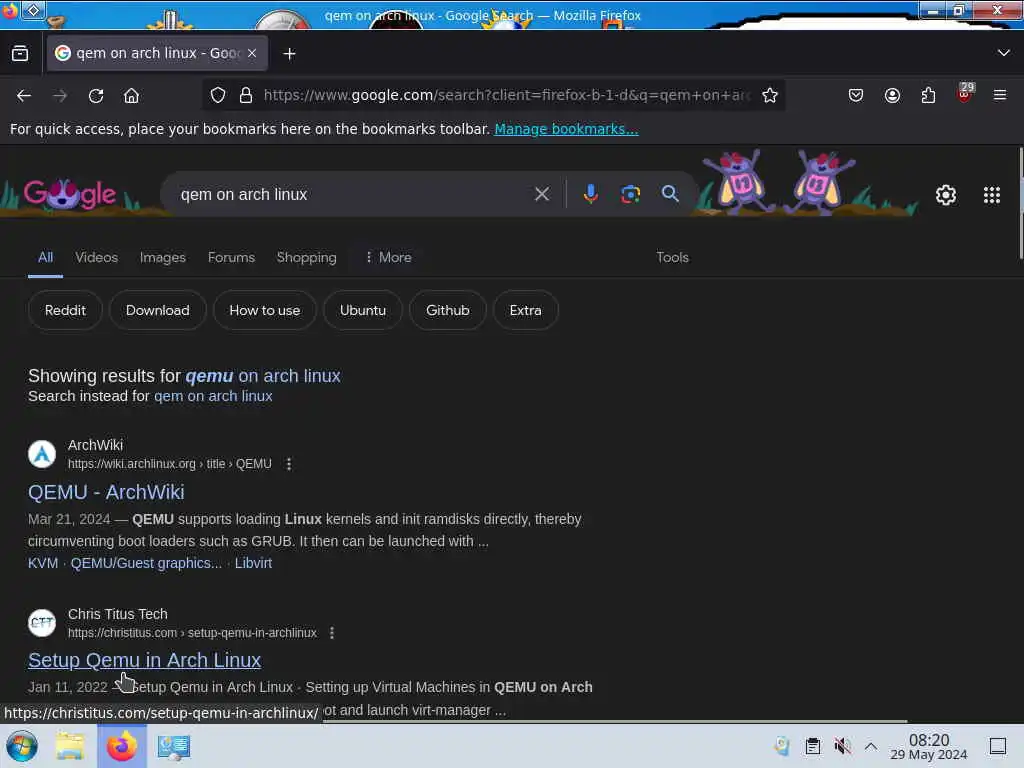Click the Firefox address bar URL
Viewport: 1024px width, 768px height.
(x=506, y=95)
